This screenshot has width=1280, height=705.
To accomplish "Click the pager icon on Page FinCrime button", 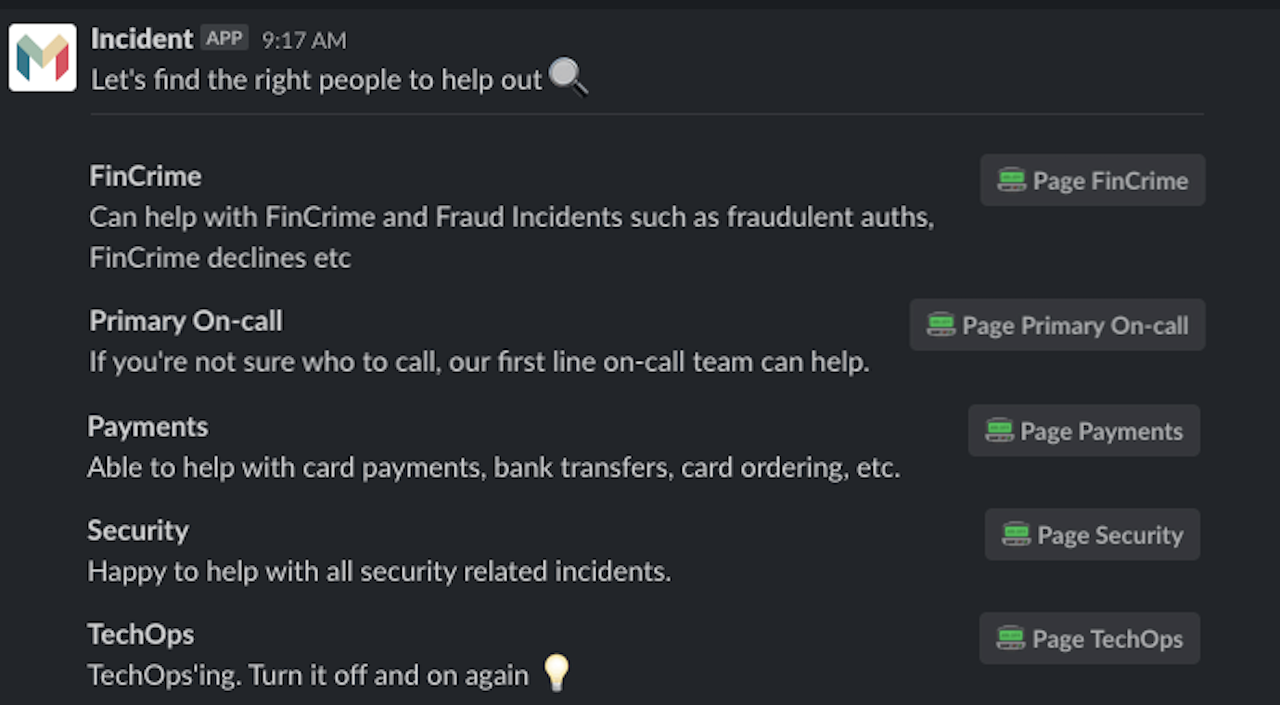I will pyautogui.click(x=1014, y=180).
